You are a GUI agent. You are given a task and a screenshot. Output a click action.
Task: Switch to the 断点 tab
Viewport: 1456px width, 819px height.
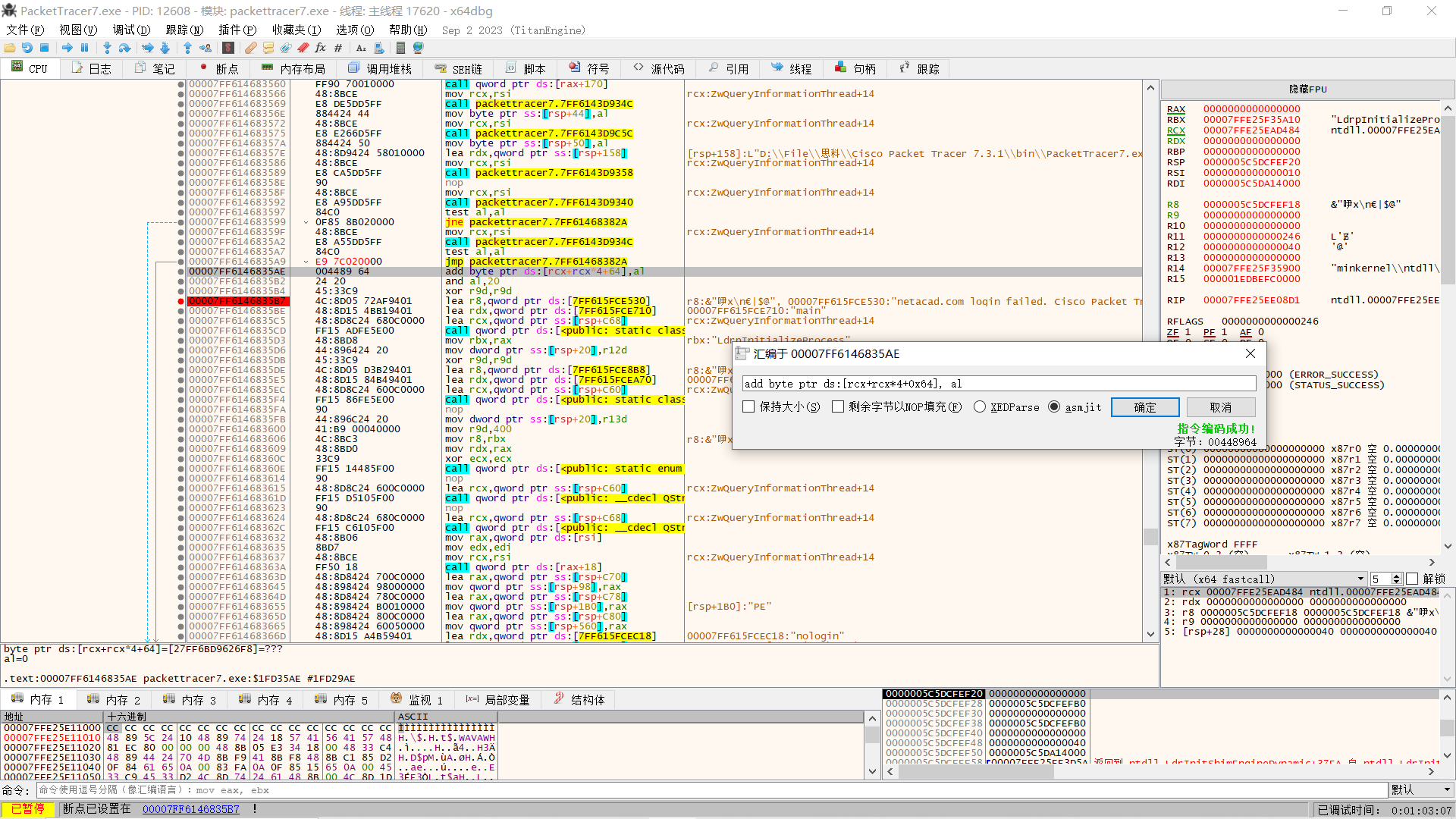pyautogui.click(x=218, y=68)
